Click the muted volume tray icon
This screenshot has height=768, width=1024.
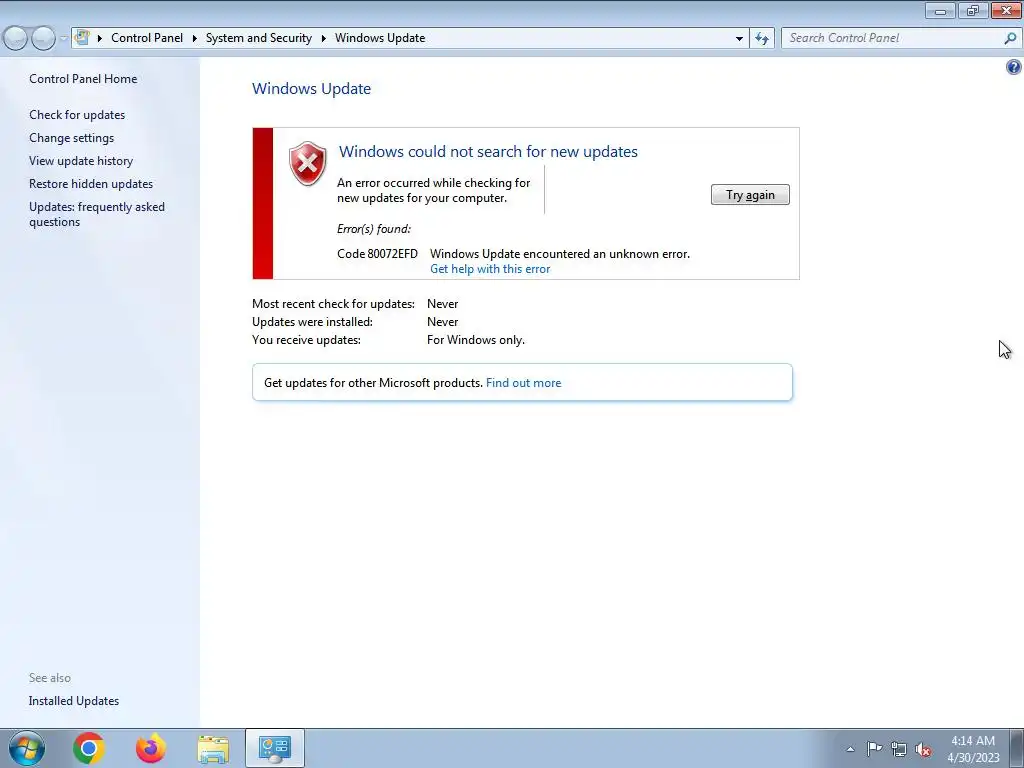pos(923,750)
